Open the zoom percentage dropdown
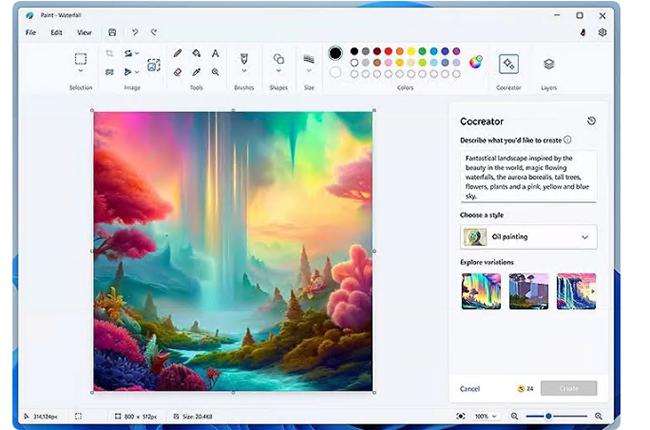The width and height of the screenshot is (650, 430). point(487,416)
